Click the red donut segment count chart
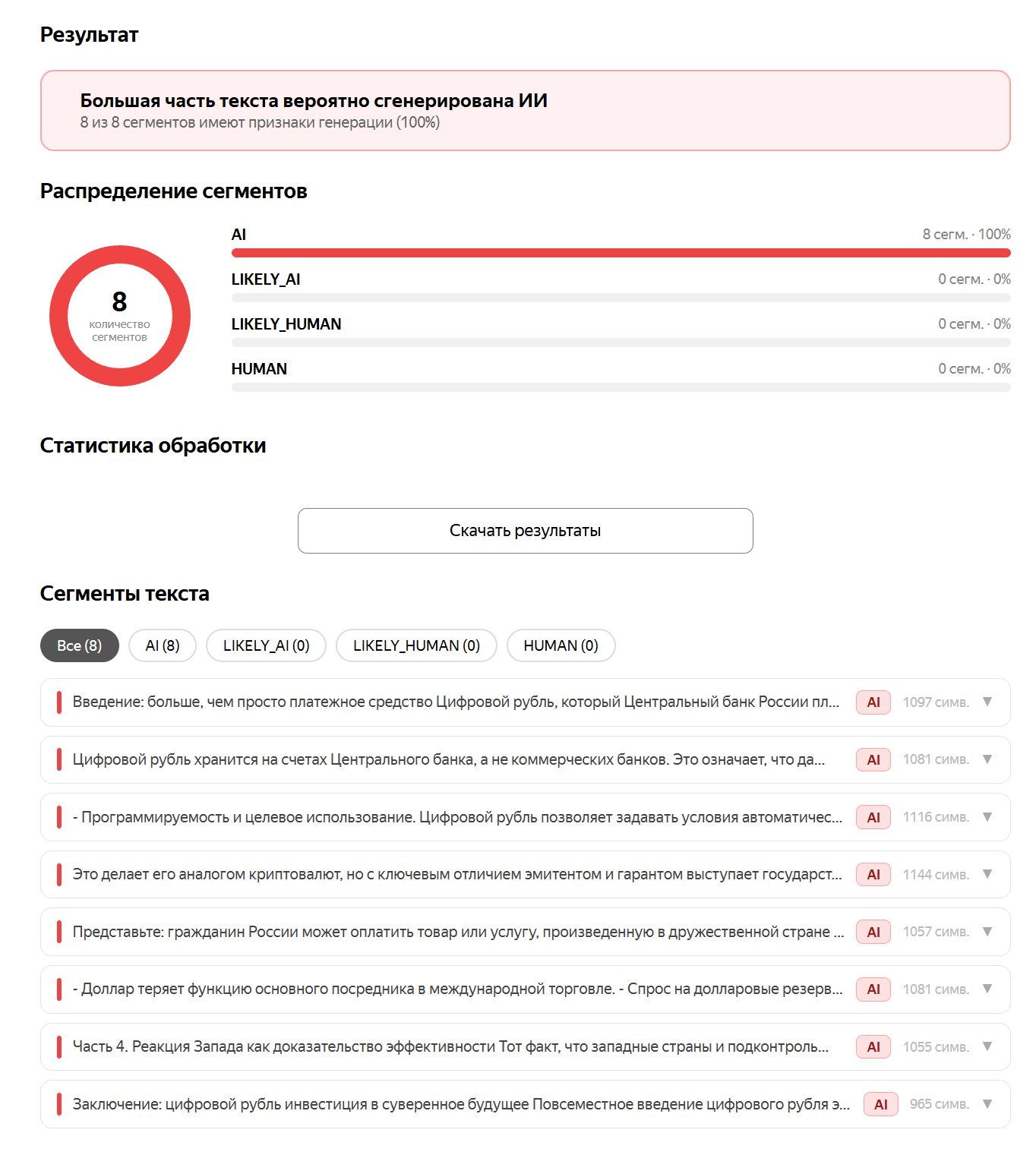The height and width of the screenshot is (1155, 1036). [120, 316]
